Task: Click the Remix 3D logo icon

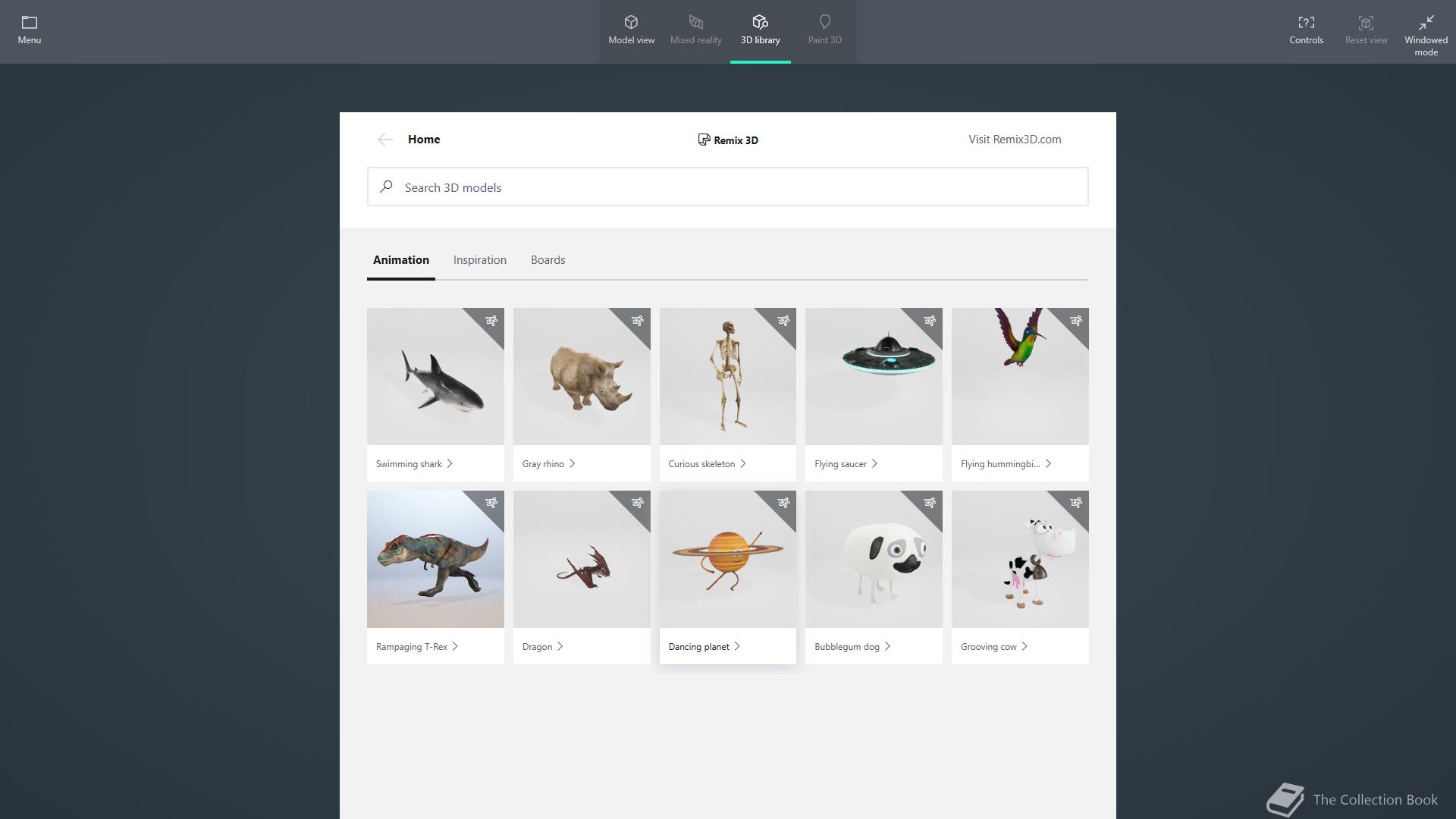Action: pyautogui.click(x=704, y=140)
